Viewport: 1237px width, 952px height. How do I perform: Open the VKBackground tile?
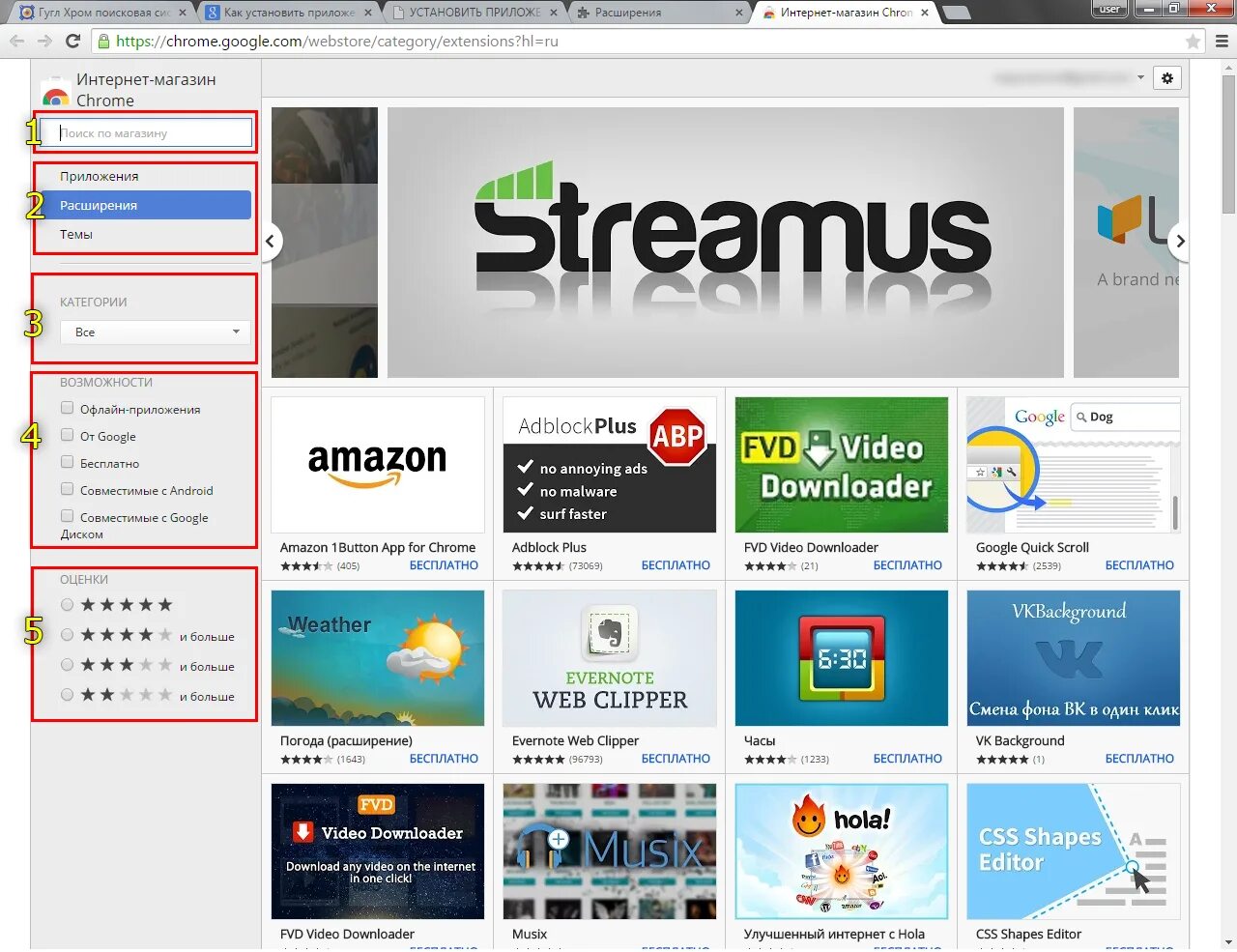1073,658
